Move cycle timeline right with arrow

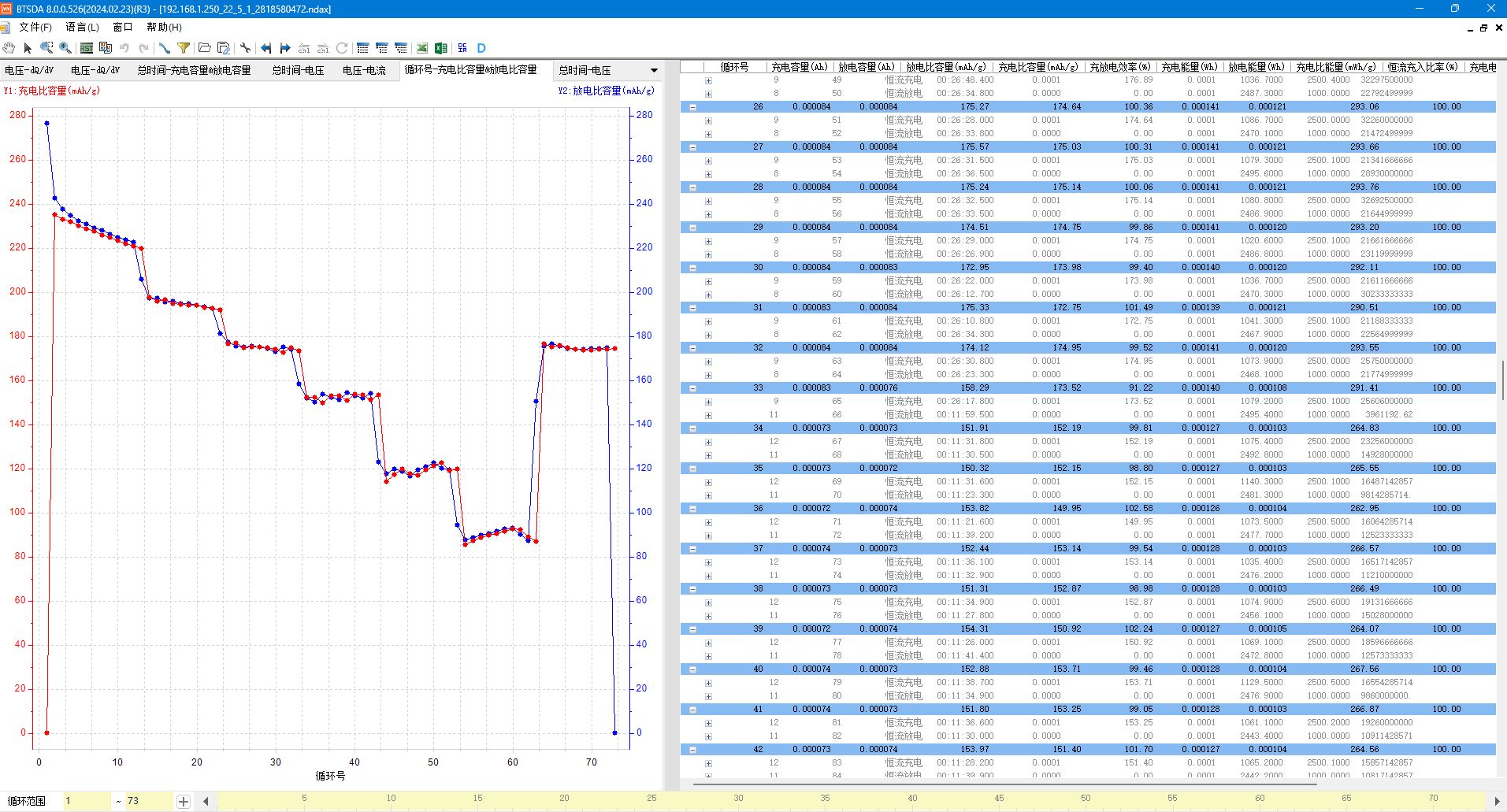tap(1496, 802)
